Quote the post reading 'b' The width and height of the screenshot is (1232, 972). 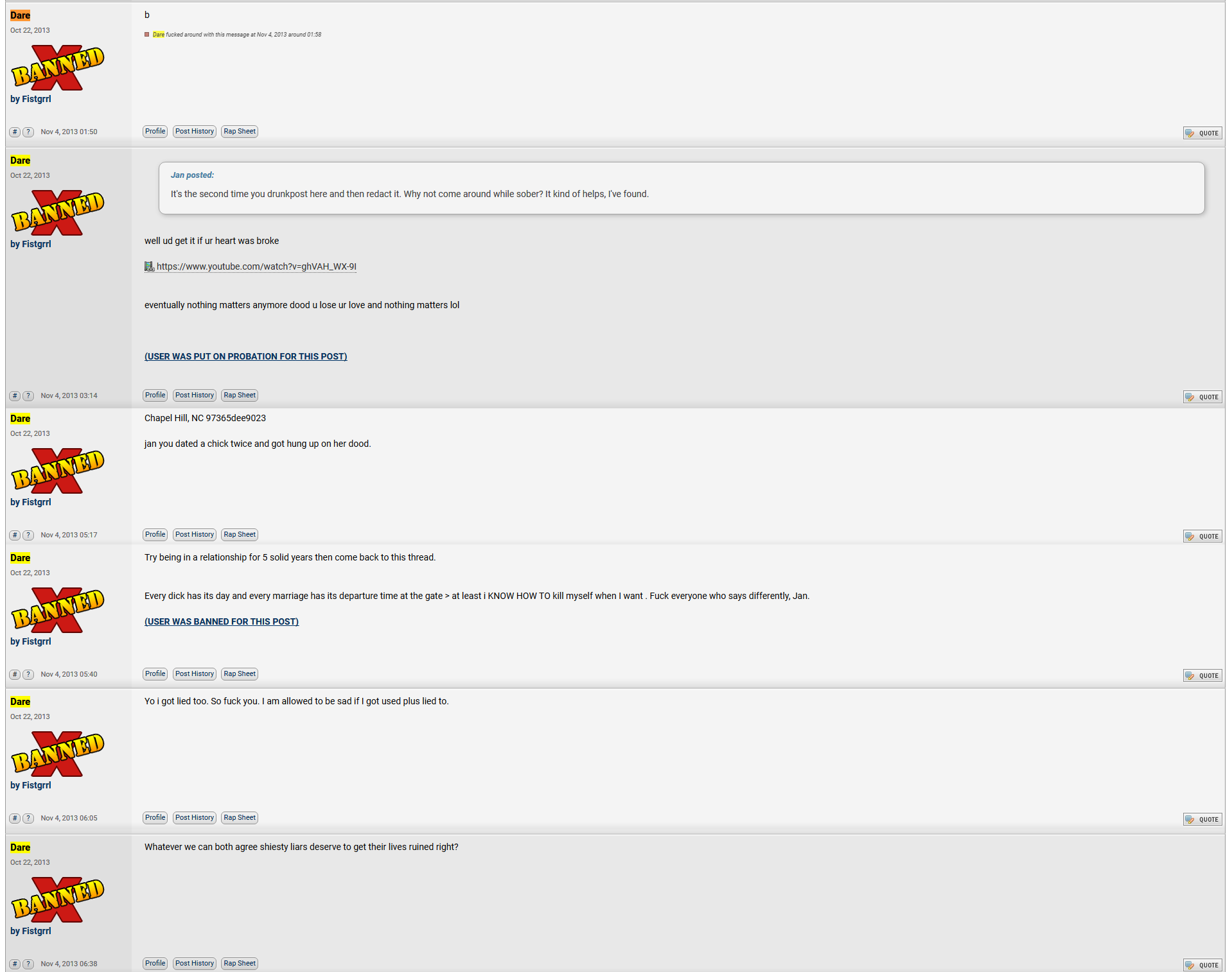point(1202,133)
